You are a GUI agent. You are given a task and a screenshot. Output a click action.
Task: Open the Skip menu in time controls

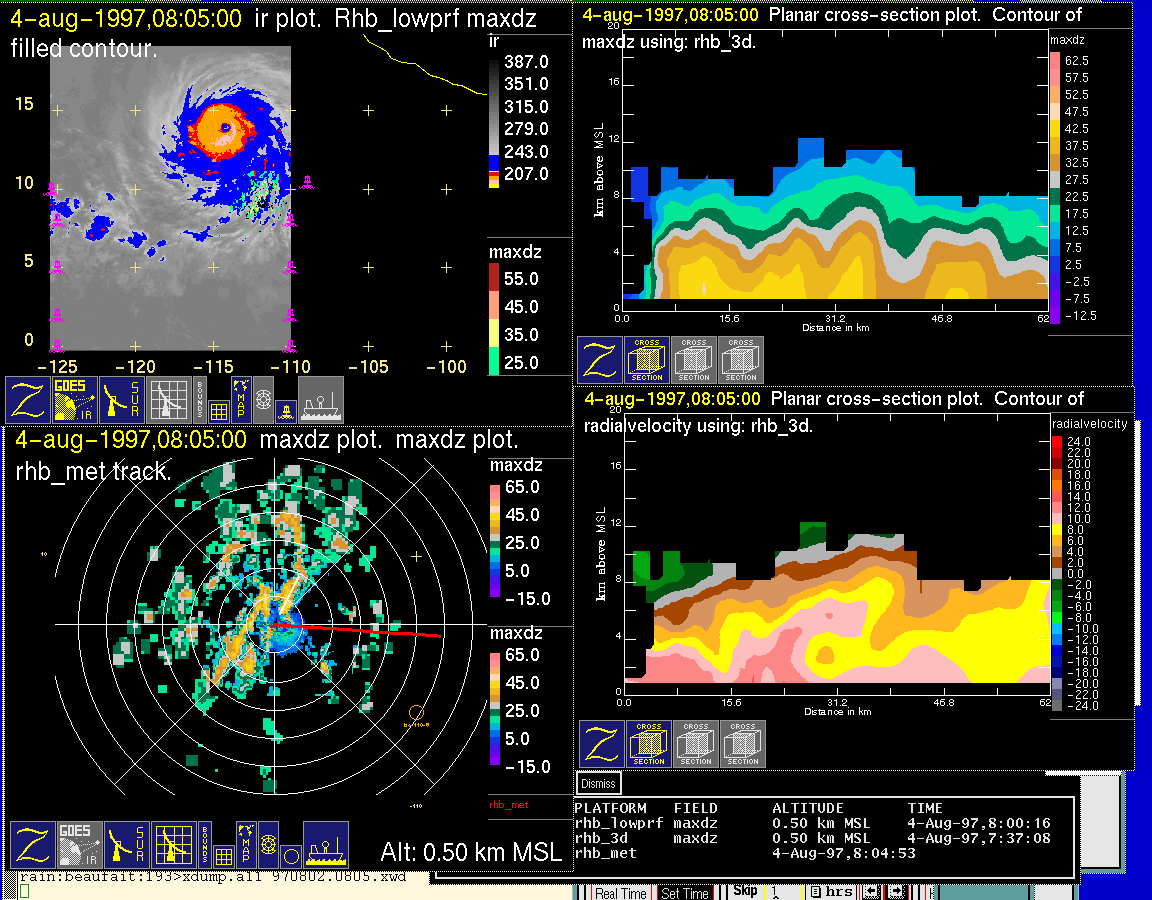coord(745,891)
